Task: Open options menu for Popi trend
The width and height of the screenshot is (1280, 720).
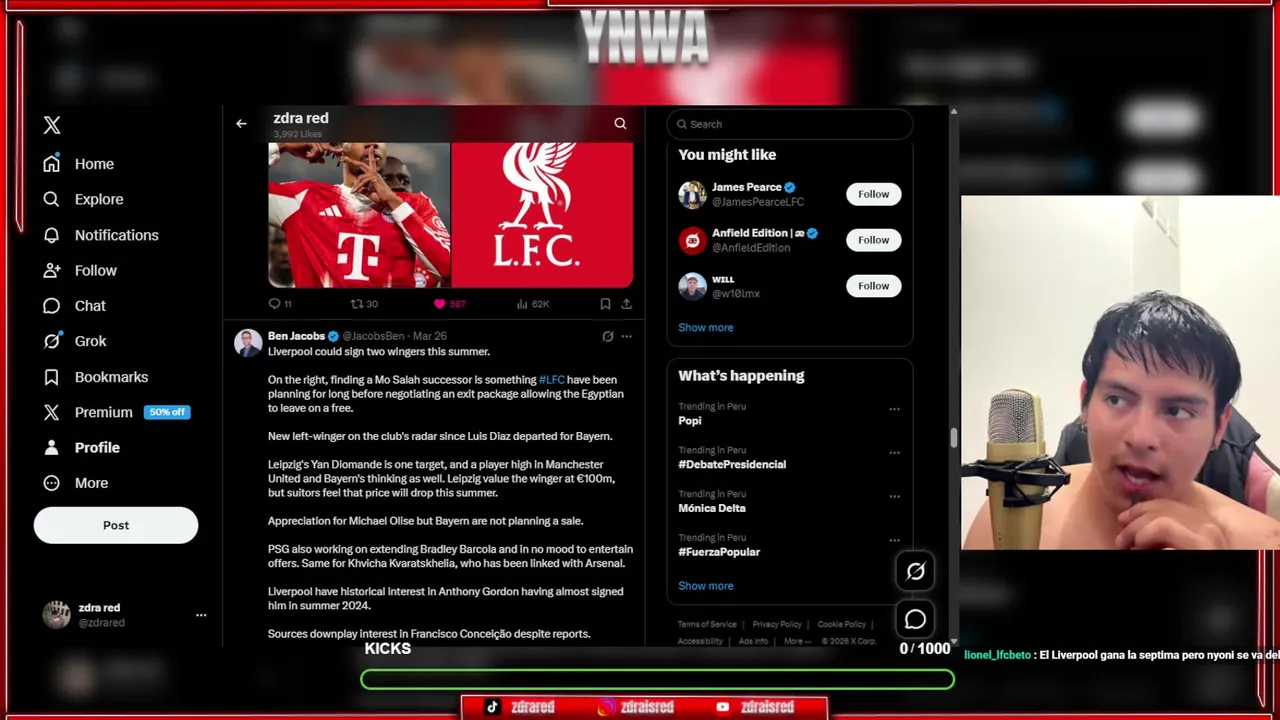Action: pyautogui.click(x=894, y=409)
